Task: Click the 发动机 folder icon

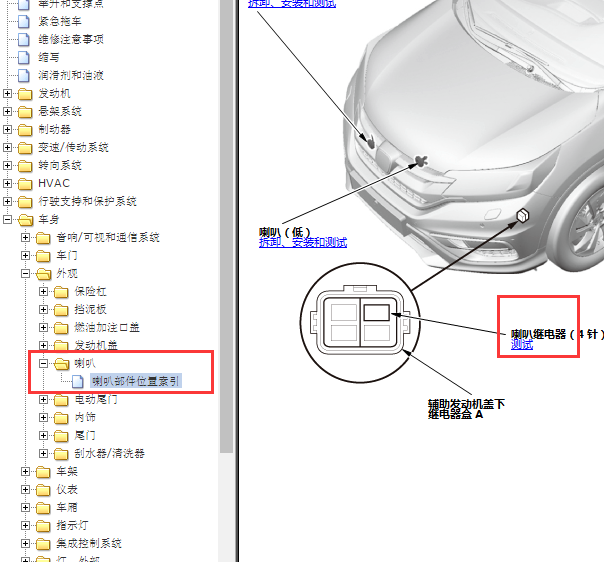Action: pyautogui.click(x=25, y=94)
